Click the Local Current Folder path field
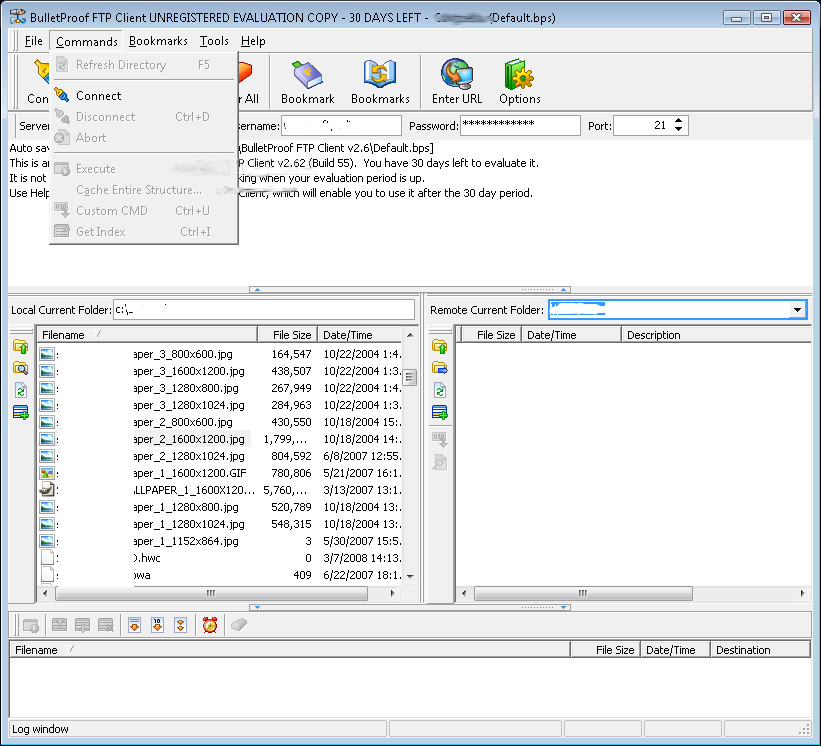Screen dimensions: 821x746 click(264, 310)
